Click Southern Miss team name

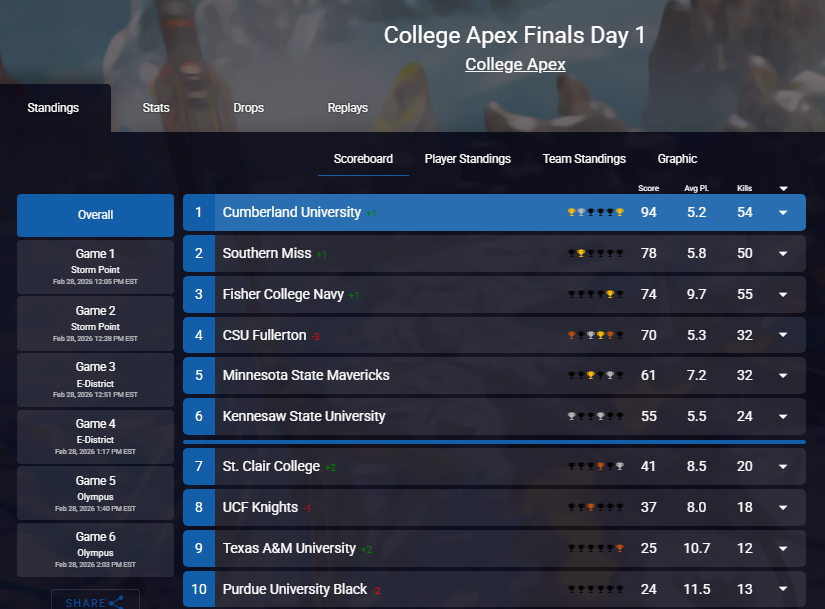click(x=267, y=253)
